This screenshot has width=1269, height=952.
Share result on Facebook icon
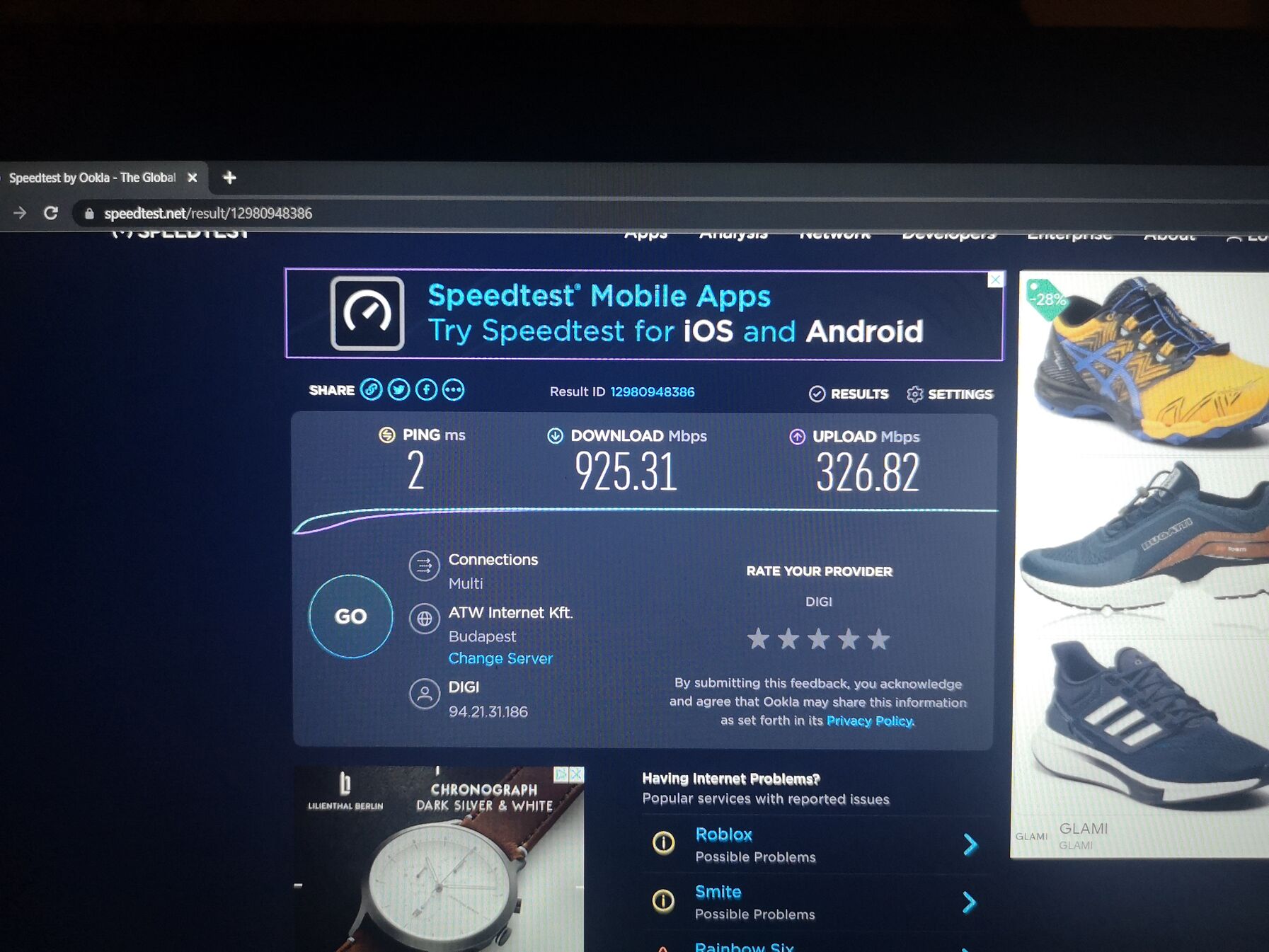pos(426,389)
